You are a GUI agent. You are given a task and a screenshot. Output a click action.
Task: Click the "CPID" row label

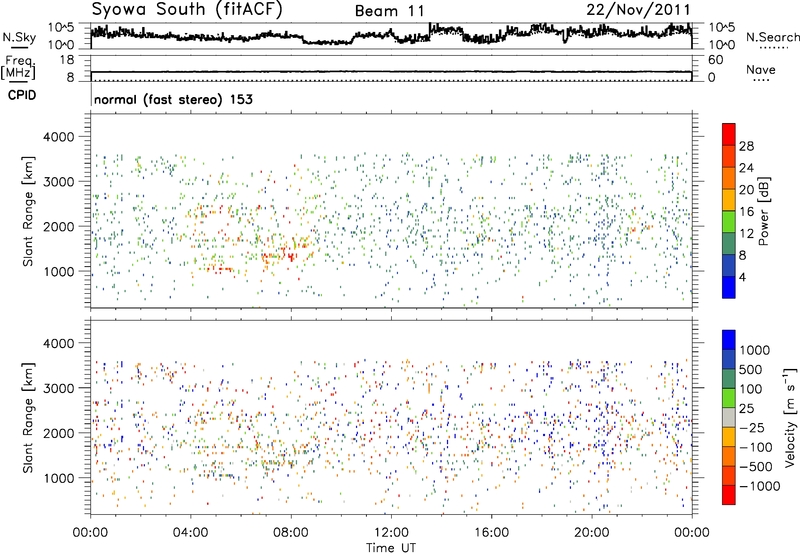(22, 95)
